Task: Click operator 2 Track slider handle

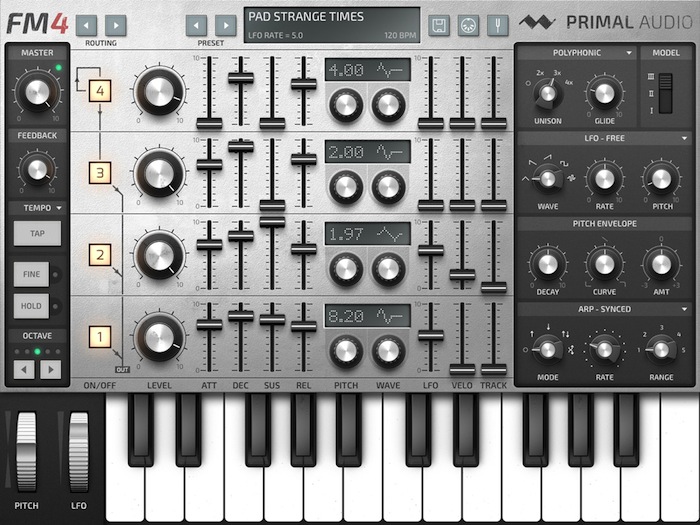Action: [x=494, y=288]
